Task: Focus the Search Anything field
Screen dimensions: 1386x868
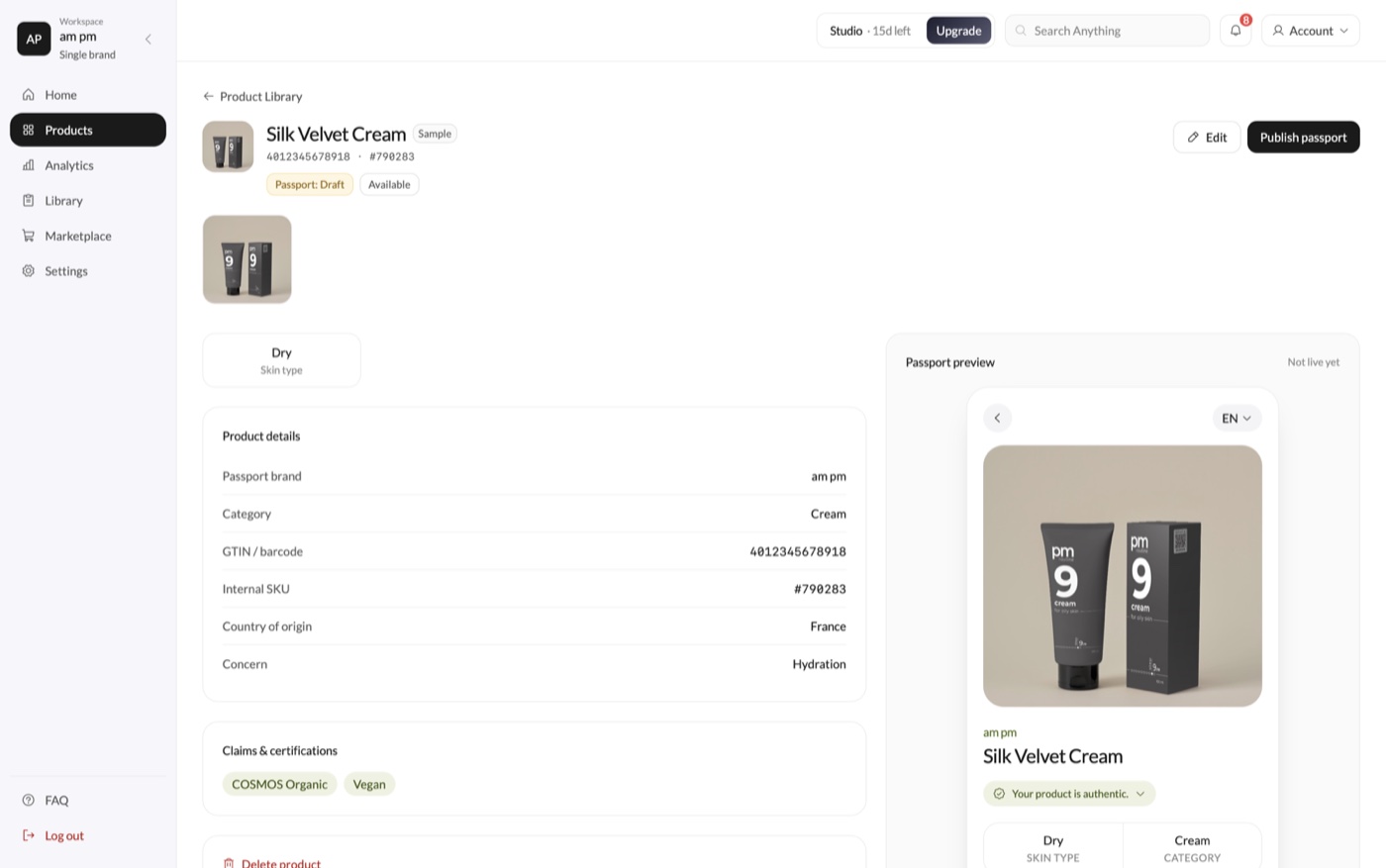Action: coord(1107,31)
